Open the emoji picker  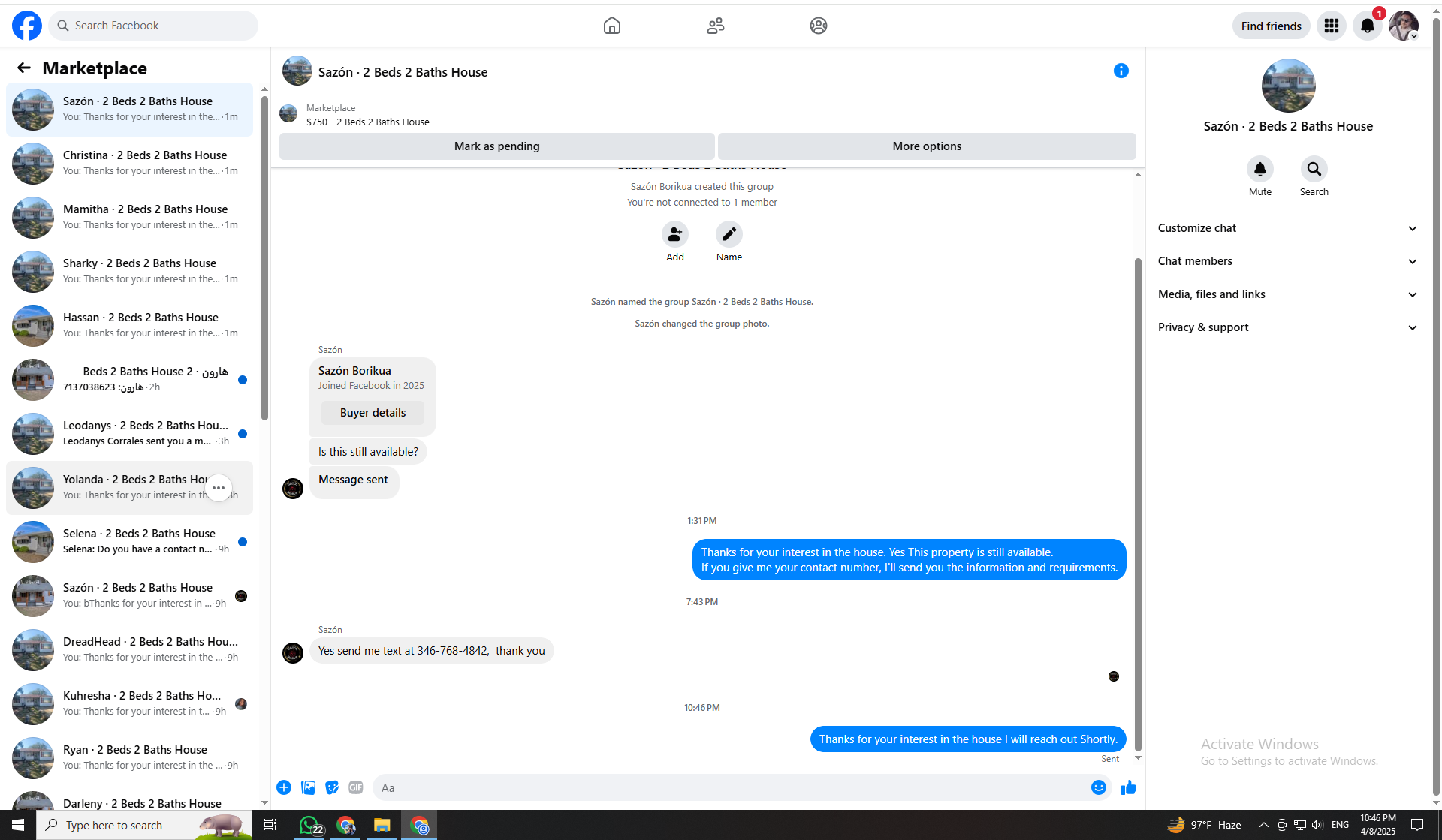[1098, 787]
